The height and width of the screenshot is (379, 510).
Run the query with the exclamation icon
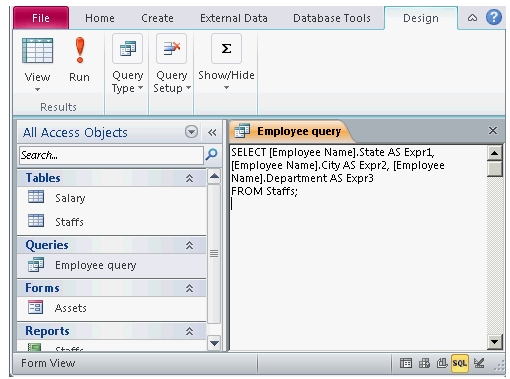pos(80,51)
